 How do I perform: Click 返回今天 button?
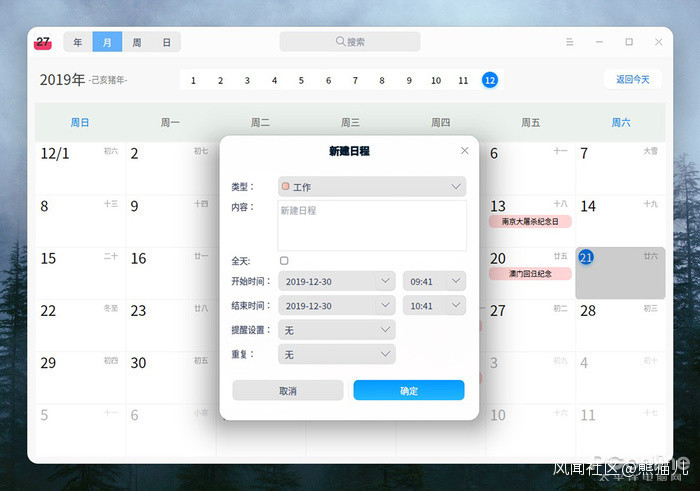[x=633, y=79]
